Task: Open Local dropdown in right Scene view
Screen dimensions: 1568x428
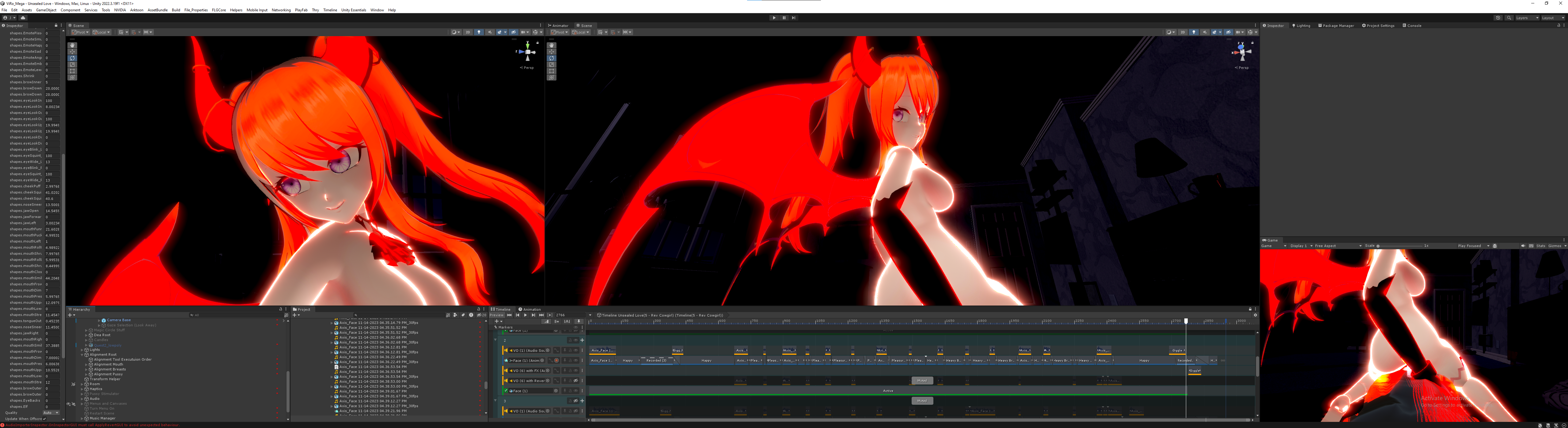Action: 580,32
